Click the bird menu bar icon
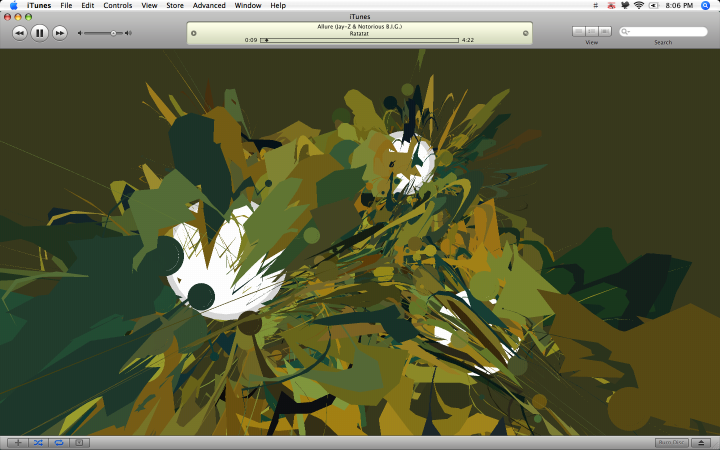Screen dimensions: 720x450 (x=625, y=6)
